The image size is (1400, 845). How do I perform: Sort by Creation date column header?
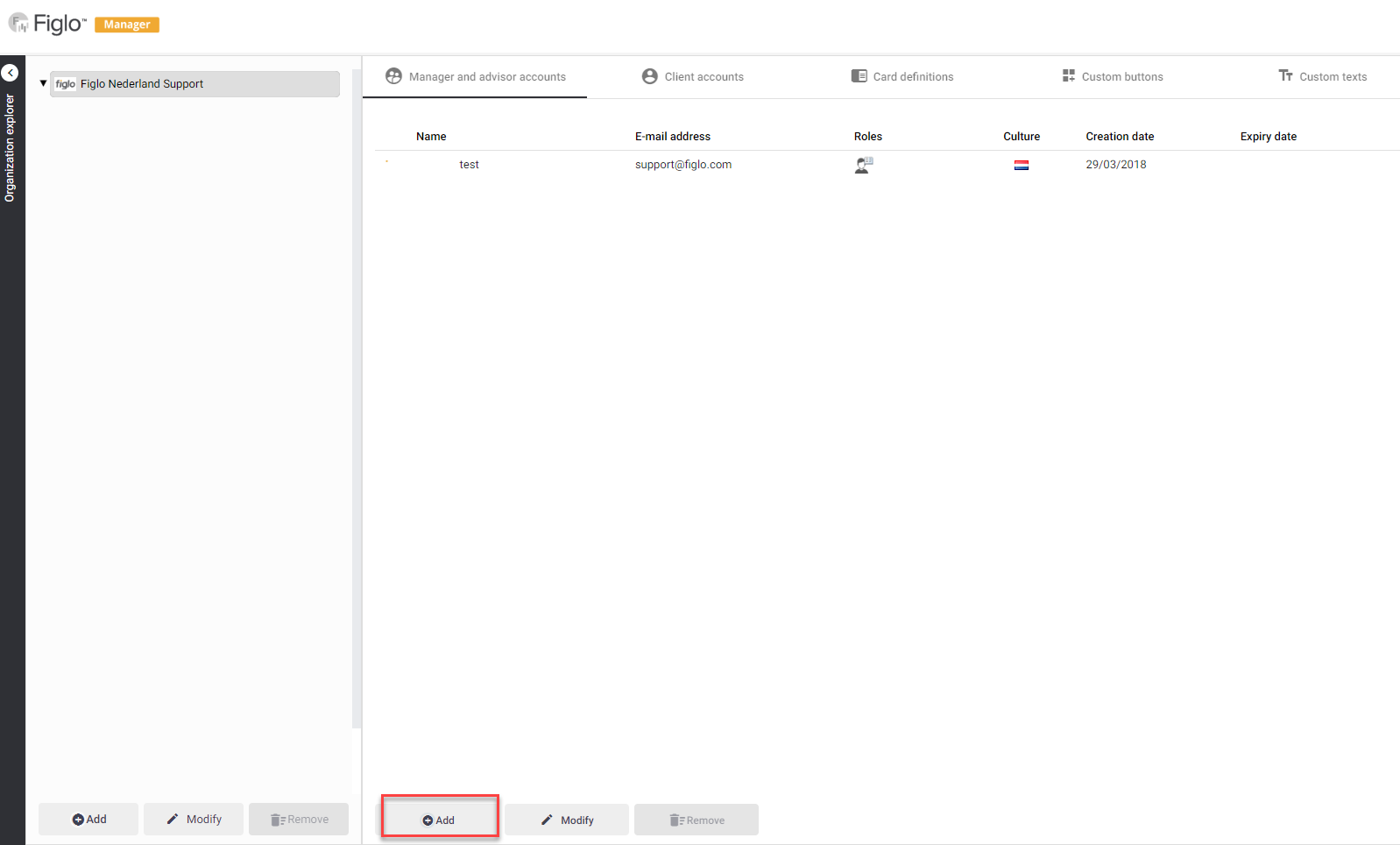tap(1119, 137)
